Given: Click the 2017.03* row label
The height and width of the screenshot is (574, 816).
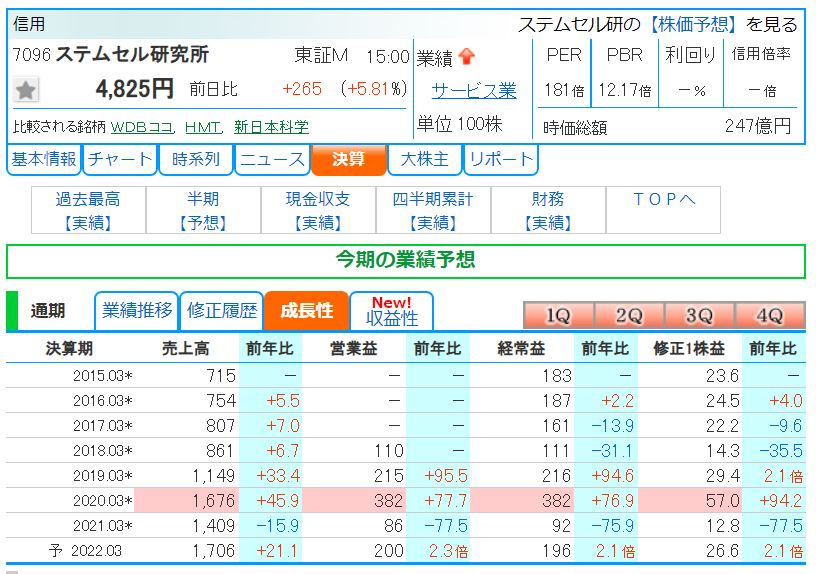Looking at the screenshot, I should point(103,426).
